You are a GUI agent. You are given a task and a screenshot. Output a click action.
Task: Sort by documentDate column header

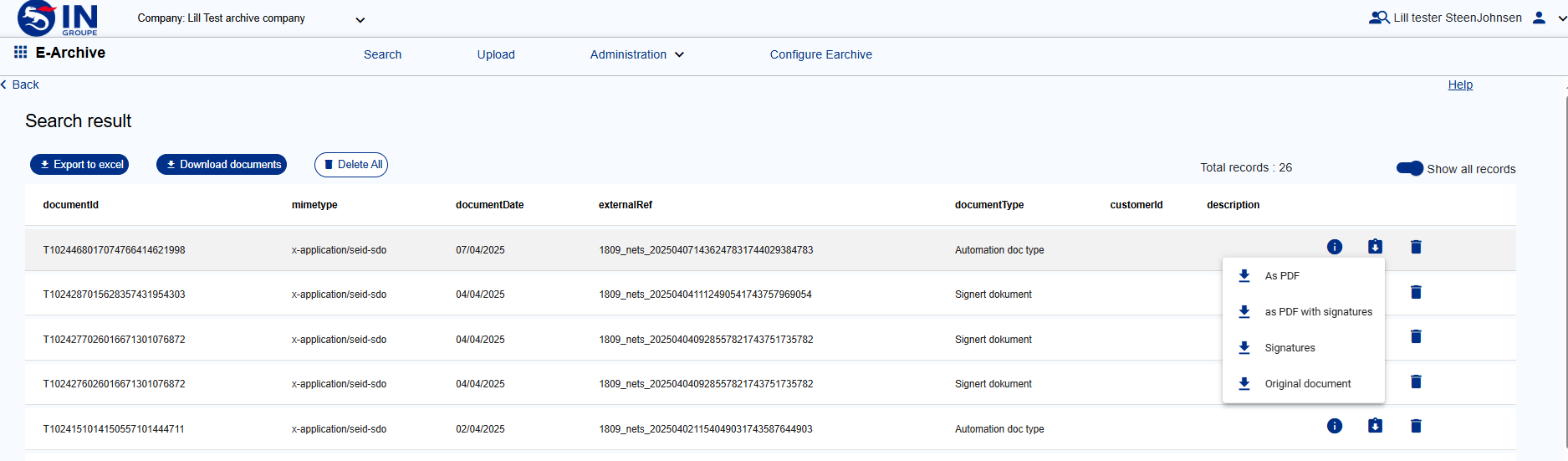(489, 205)
